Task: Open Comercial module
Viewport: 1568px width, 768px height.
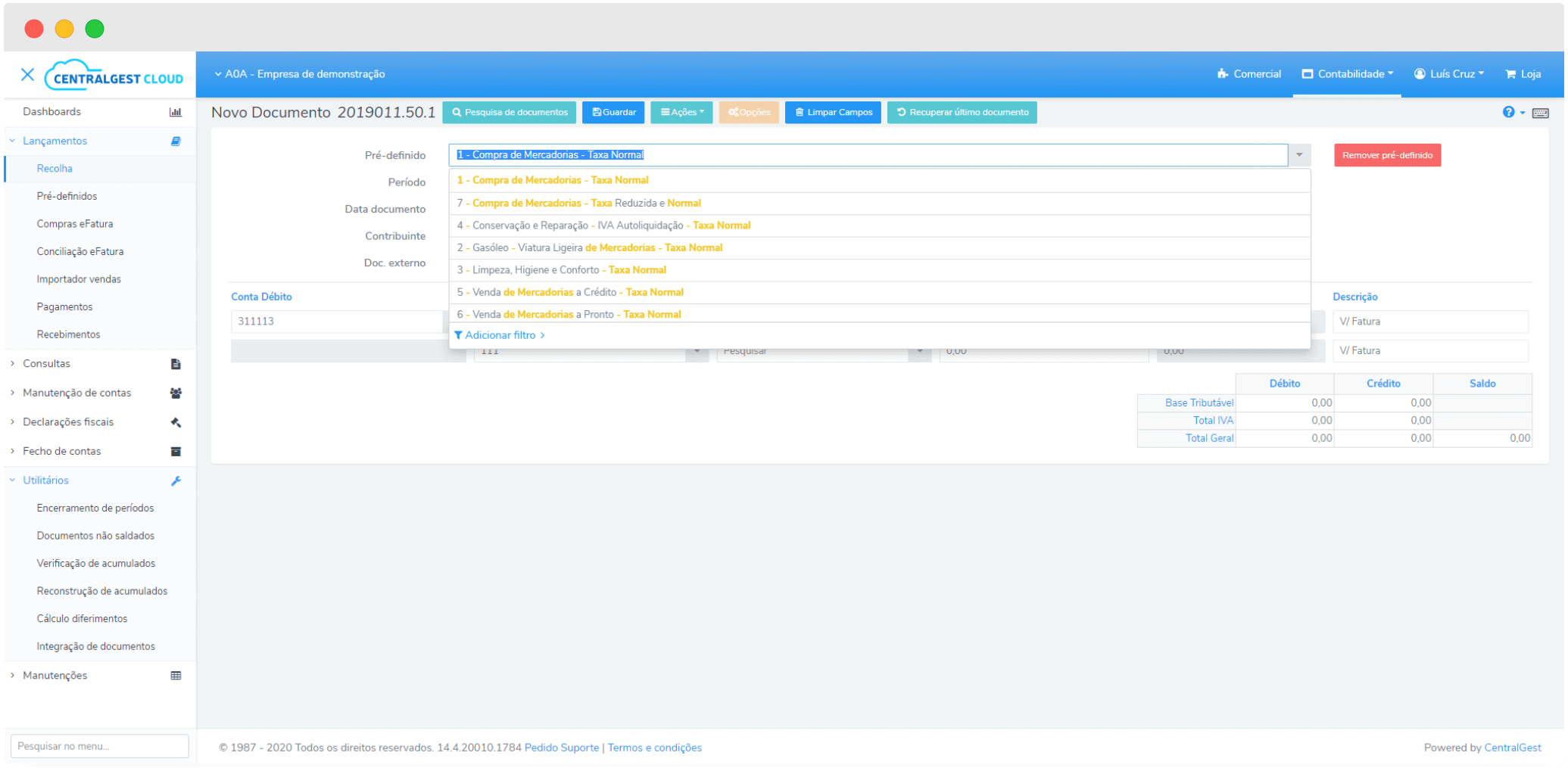Action: [1248, 74]
